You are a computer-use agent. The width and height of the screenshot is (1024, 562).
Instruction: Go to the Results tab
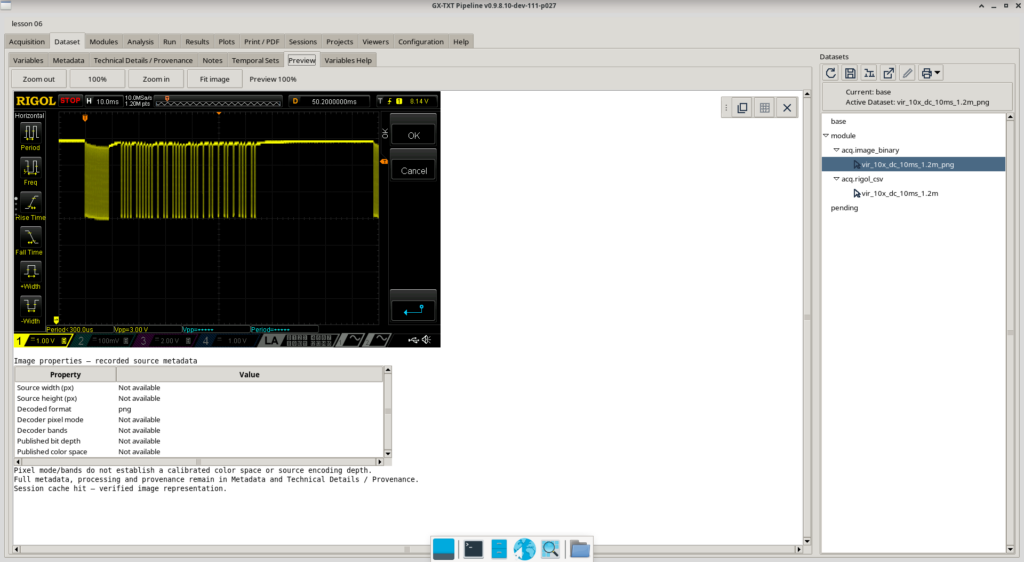197,42
